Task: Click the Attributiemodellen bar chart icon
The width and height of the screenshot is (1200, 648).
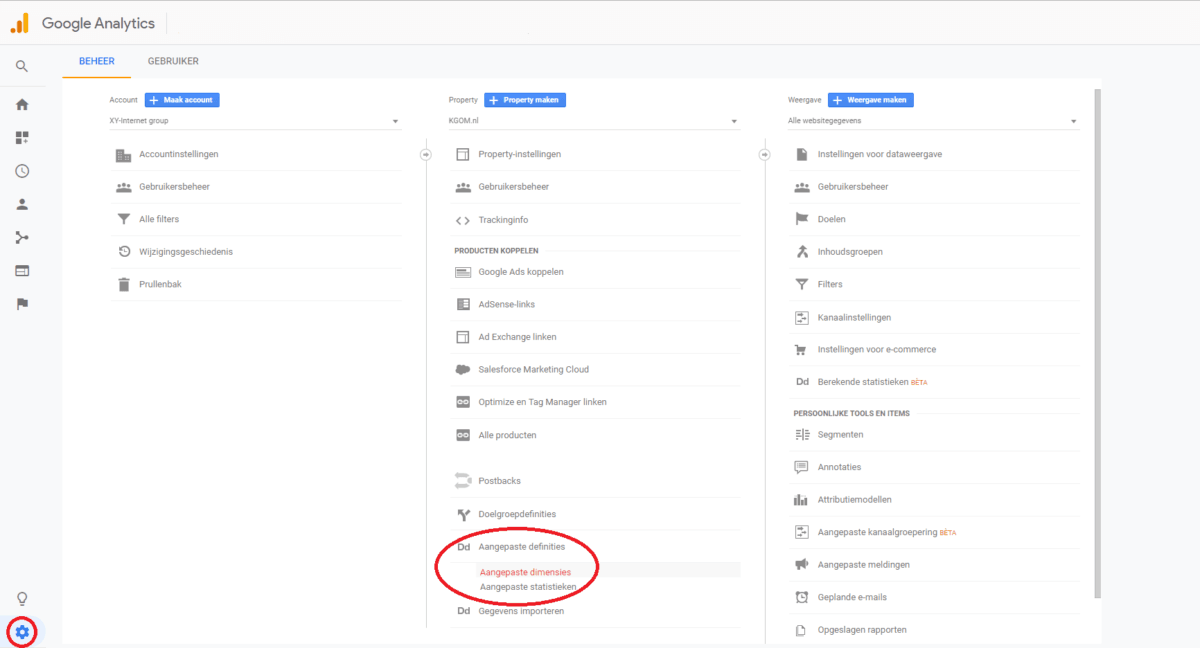Action: pyautogui.click(x=801, y=500)
